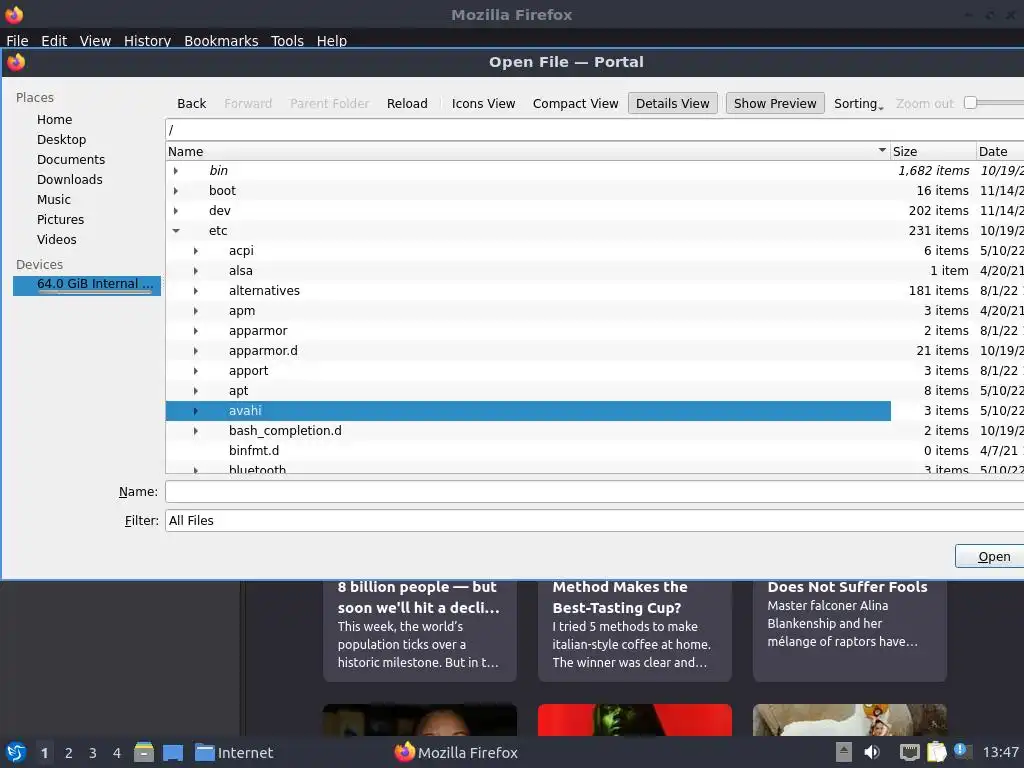Expand the apparmor.d folder

coord(195,351)
